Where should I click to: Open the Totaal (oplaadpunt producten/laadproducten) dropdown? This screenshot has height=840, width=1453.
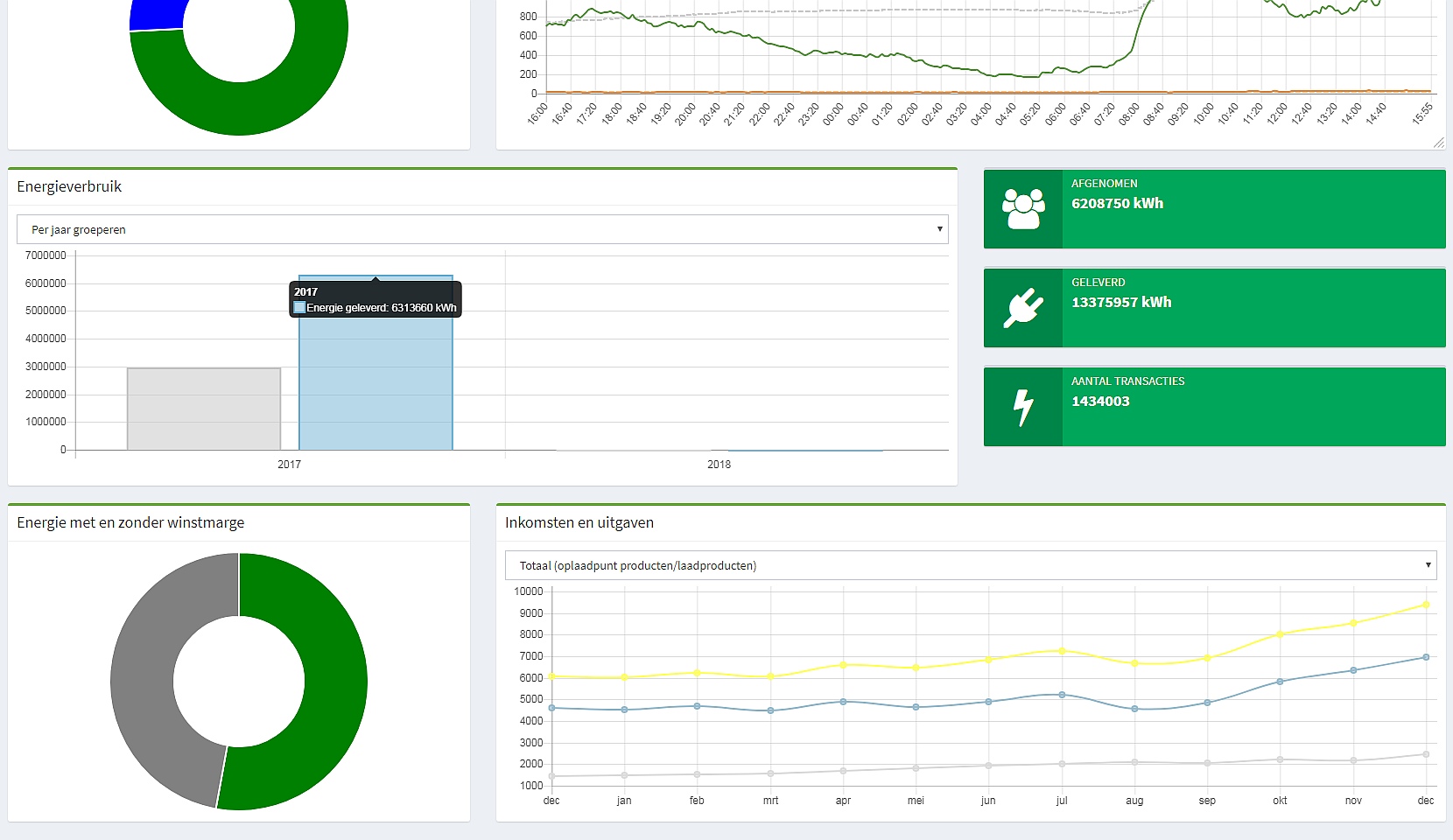(971, 565)
